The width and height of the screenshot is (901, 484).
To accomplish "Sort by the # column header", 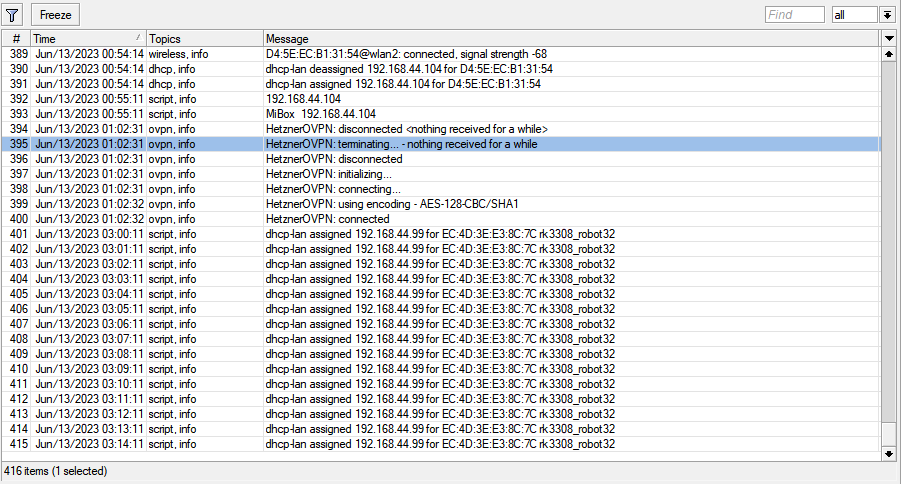I will pyautogui.click(x=16, y=39).
